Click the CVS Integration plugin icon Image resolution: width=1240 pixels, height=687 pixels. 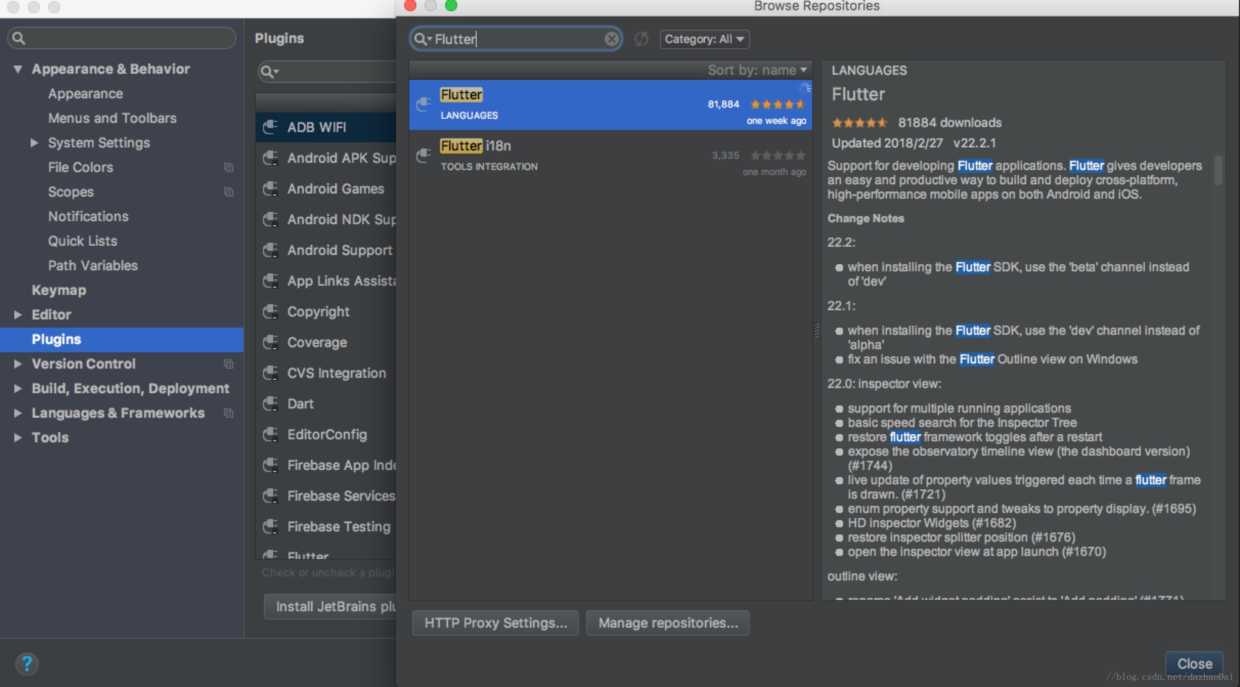pyautogui.click(x=270, y=373)
